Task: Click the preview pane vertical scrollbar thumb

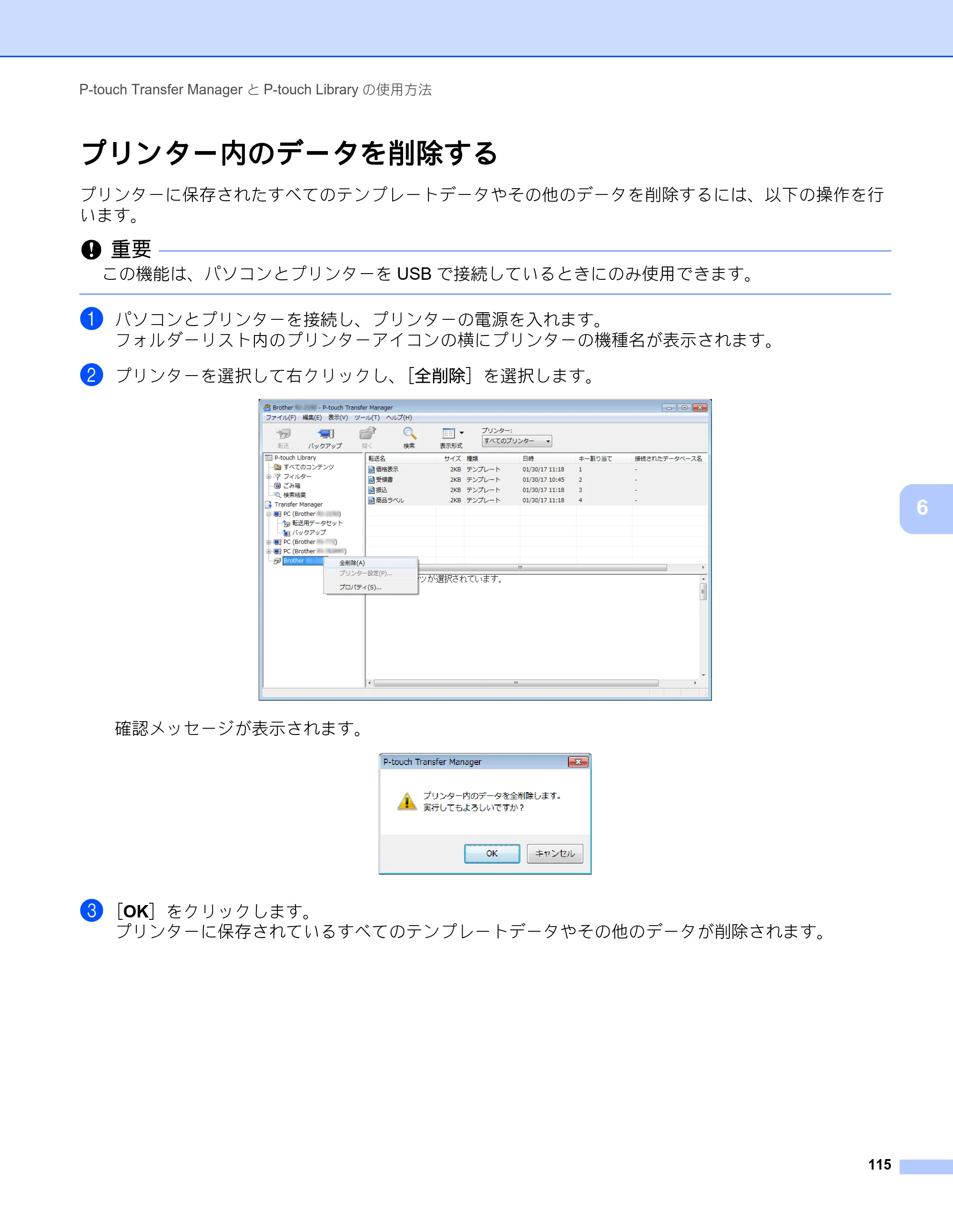Action: coord(703,592)
